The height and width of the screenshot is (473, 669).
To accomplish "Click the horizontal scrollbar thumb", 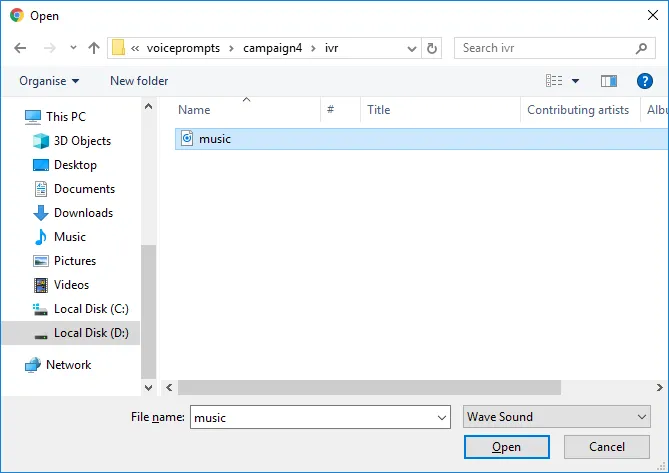I will tap(369, 388).
